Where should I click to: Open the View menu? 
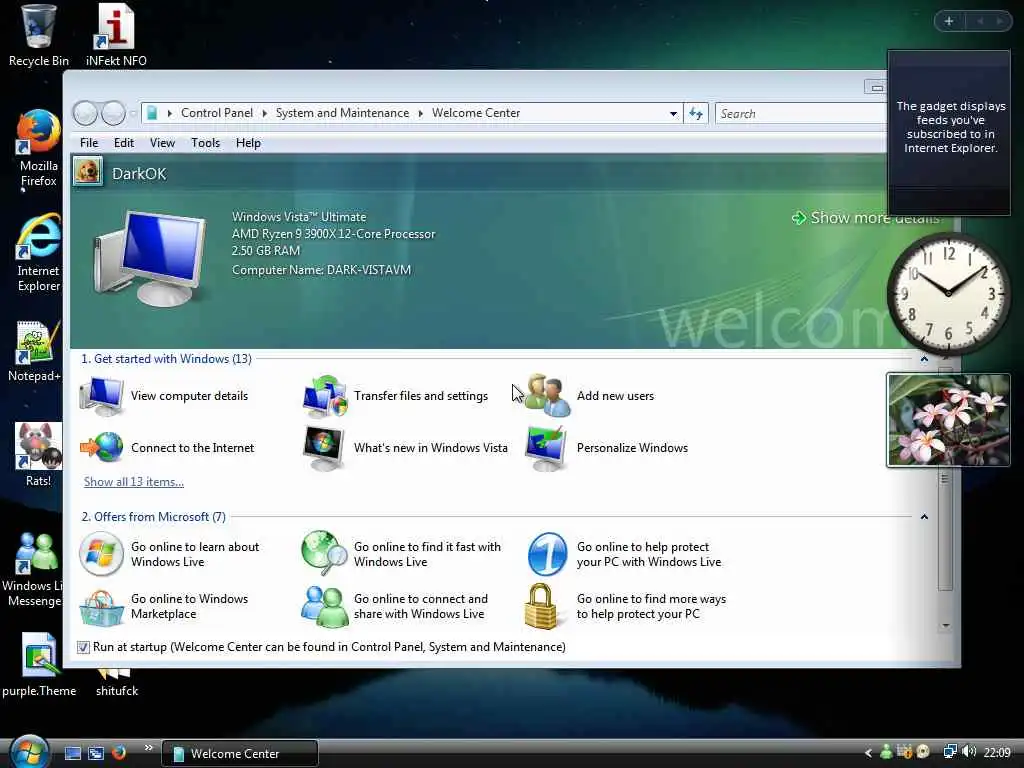pos(162,143)
